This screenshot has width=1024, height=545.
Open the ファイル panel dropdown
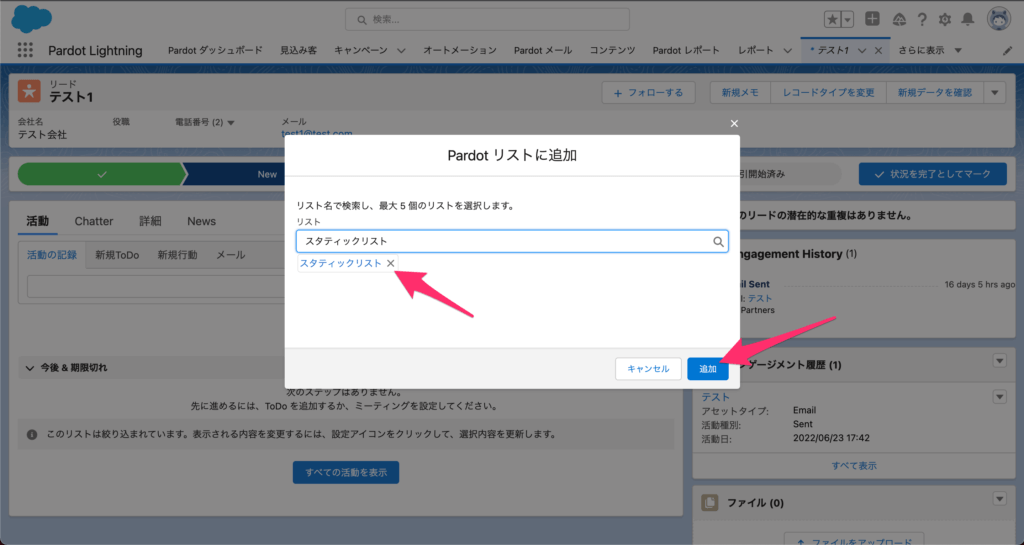(1000, 499)
